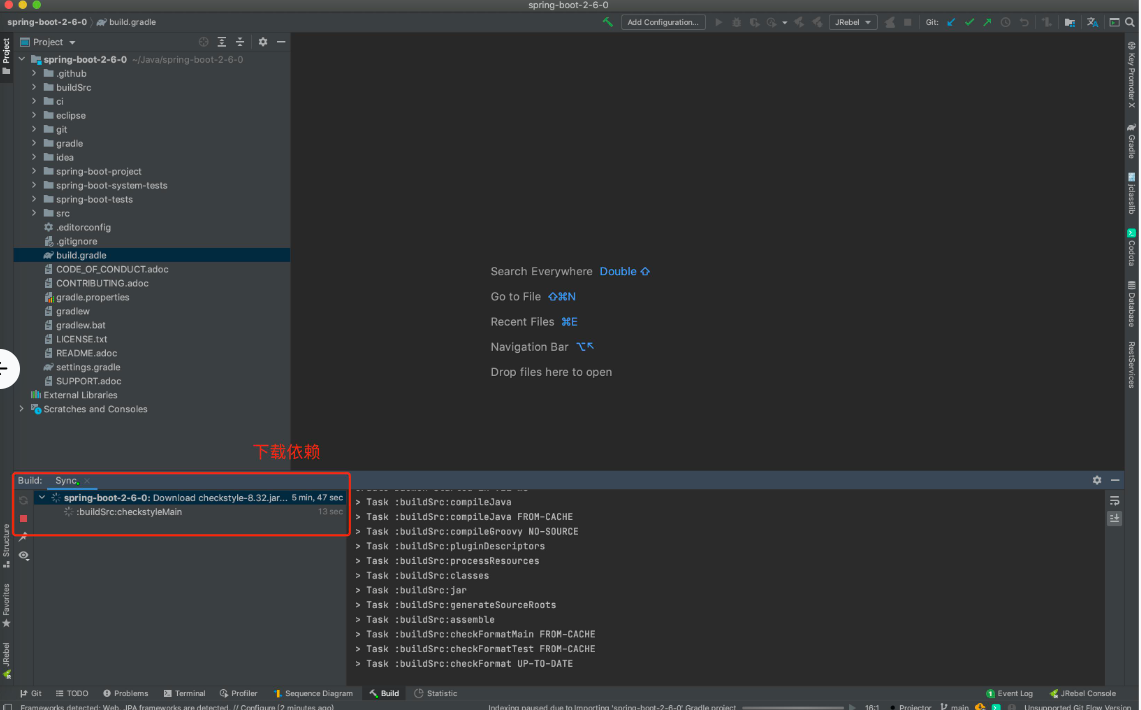Toggle the build view eye options
Screen dimensions: 1141x710
tap(23, 555)
